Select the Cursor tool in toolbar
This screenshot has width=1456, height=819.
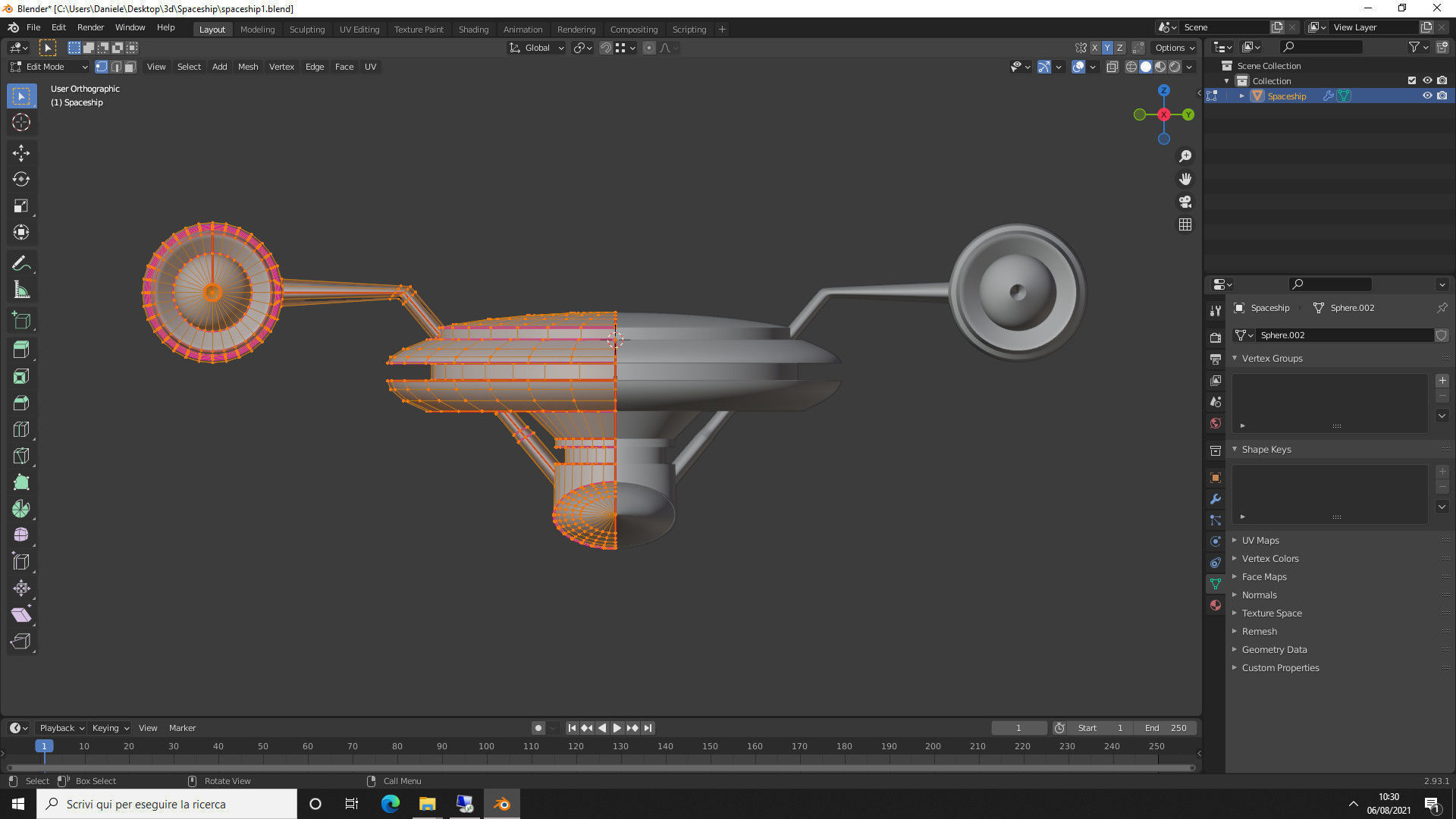point(21,122)
